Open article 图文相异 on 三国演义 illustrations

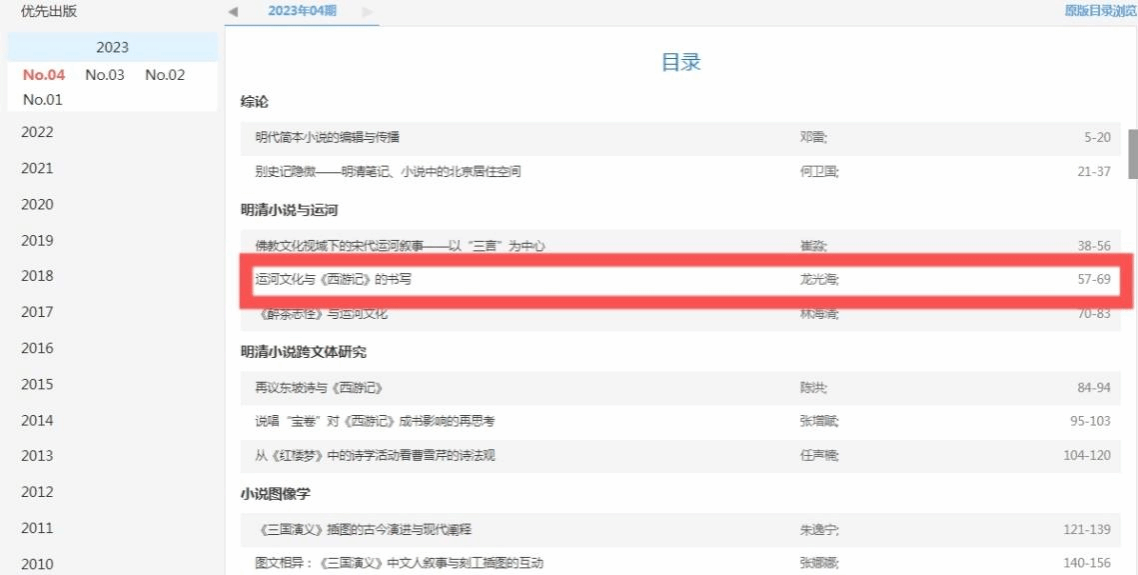[399, 563]
